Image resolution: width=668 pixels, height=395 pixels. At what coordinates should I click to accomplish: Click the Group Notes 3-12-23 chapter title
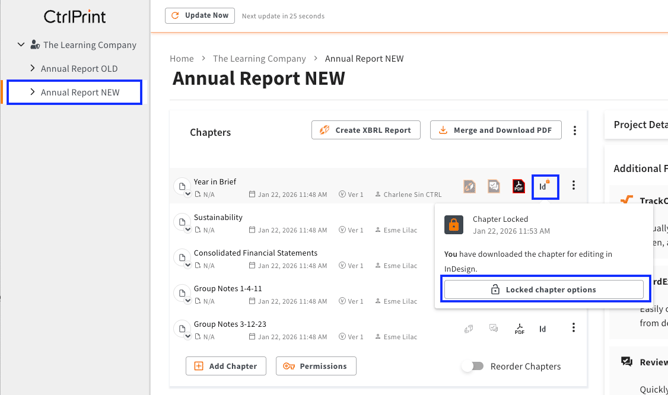pos(230,324)
